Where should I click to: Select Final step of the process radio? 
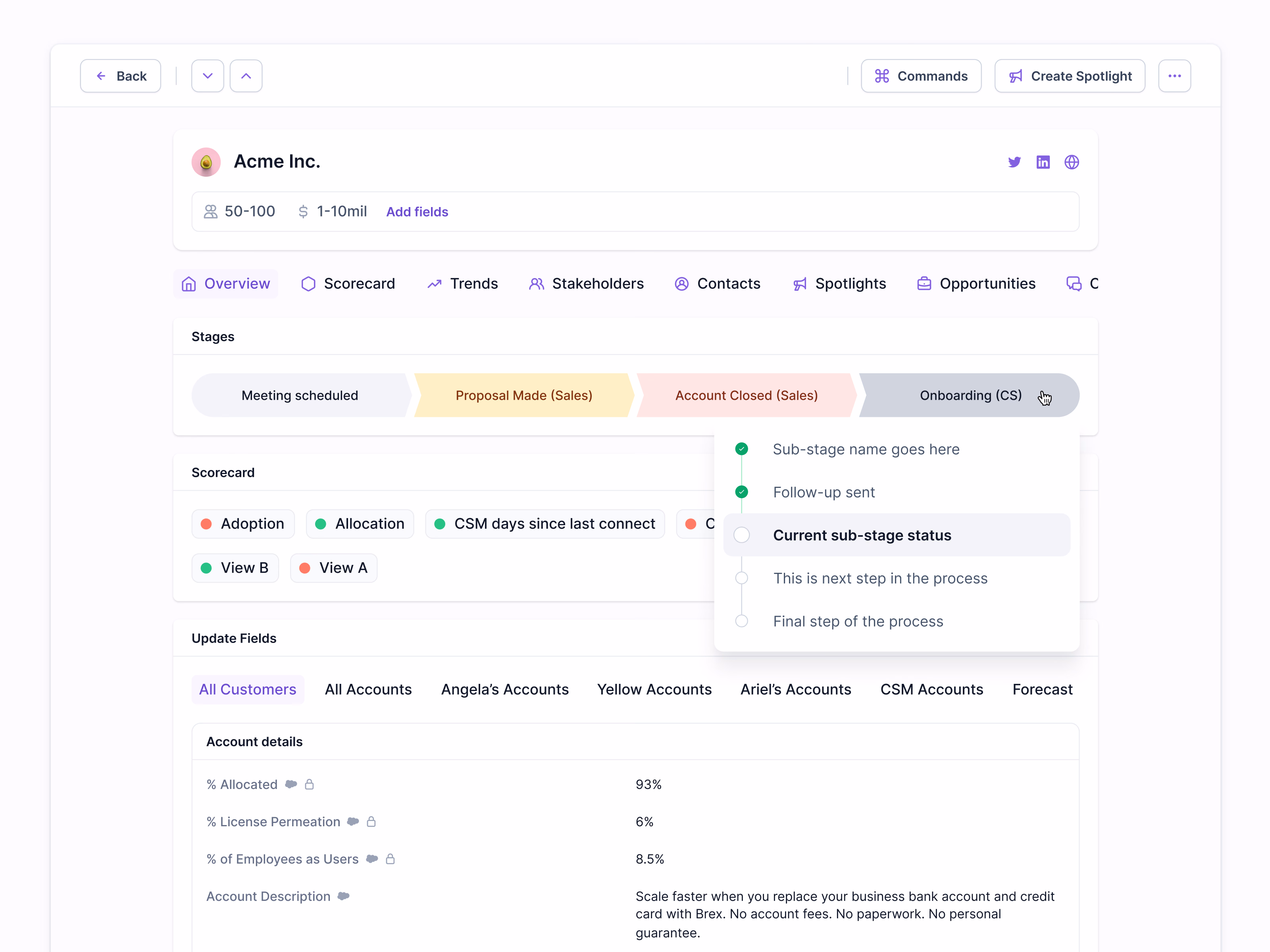click(741, 621)
